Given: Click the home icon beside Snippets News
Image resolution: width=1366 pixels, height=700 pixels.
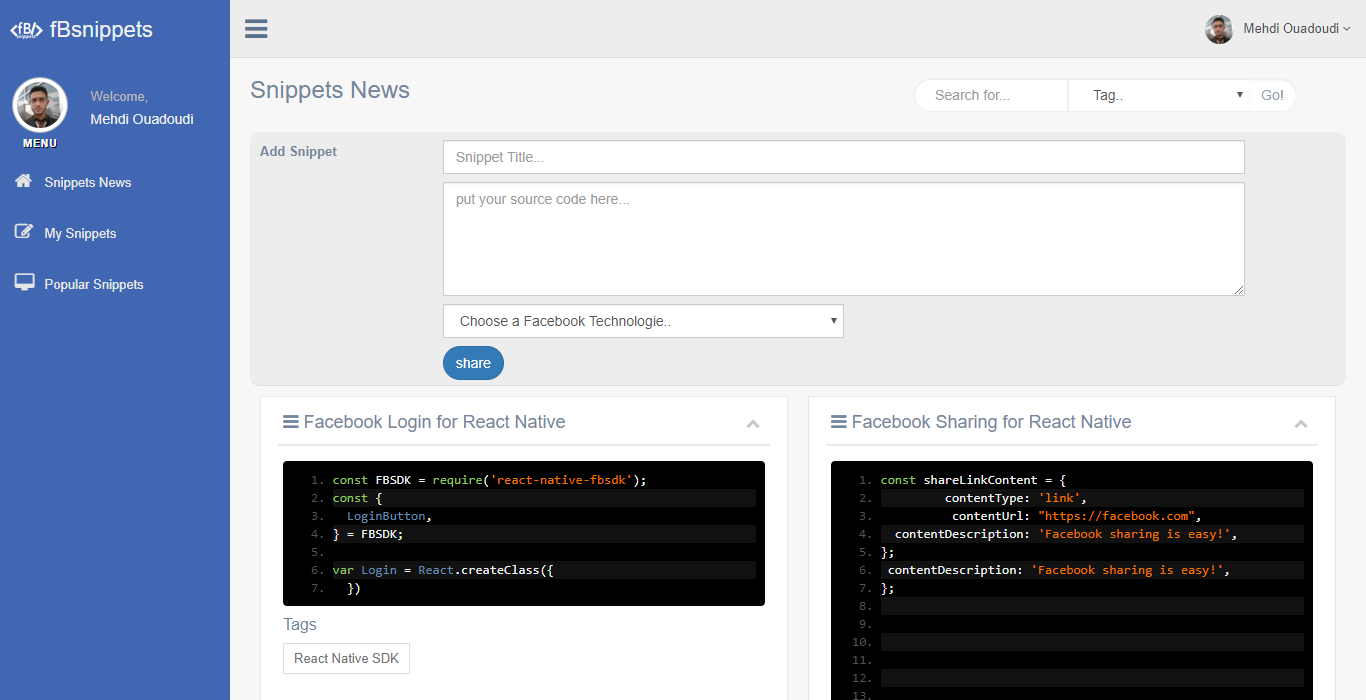Looking at the screenshot, I should (x=24, y=181).
